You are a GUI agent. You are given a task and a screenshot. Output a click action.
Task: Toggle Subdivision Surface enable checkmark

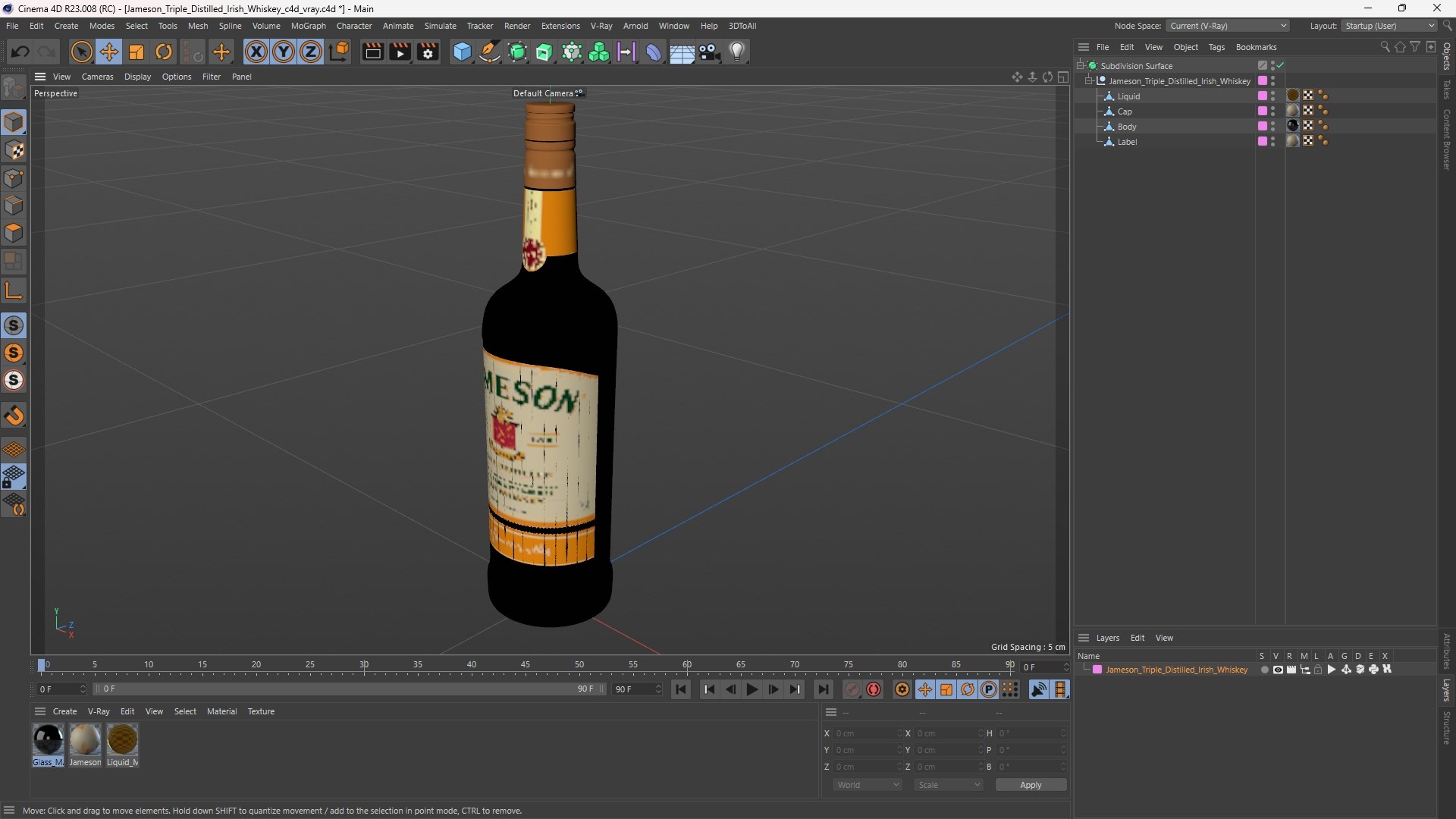[1281, 66]
